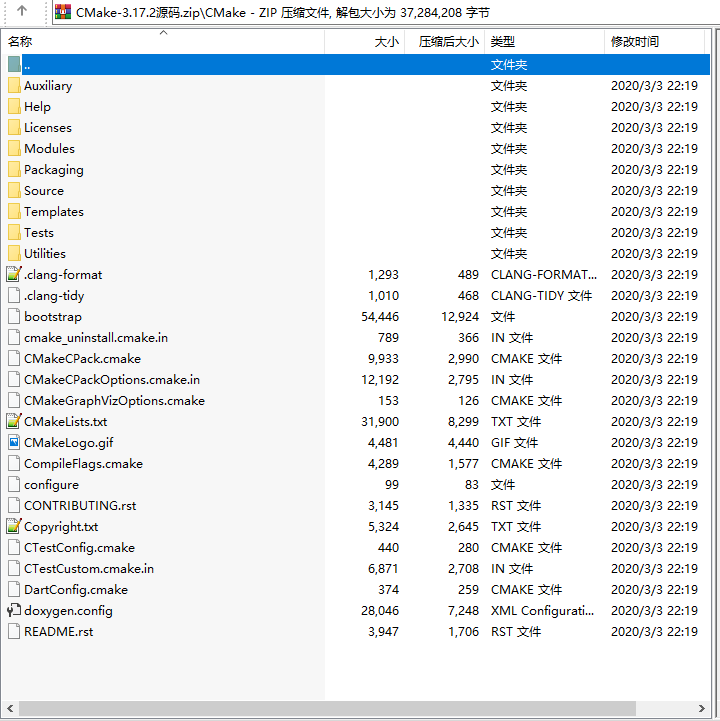Select the Templates folder name

pos(54,212)
